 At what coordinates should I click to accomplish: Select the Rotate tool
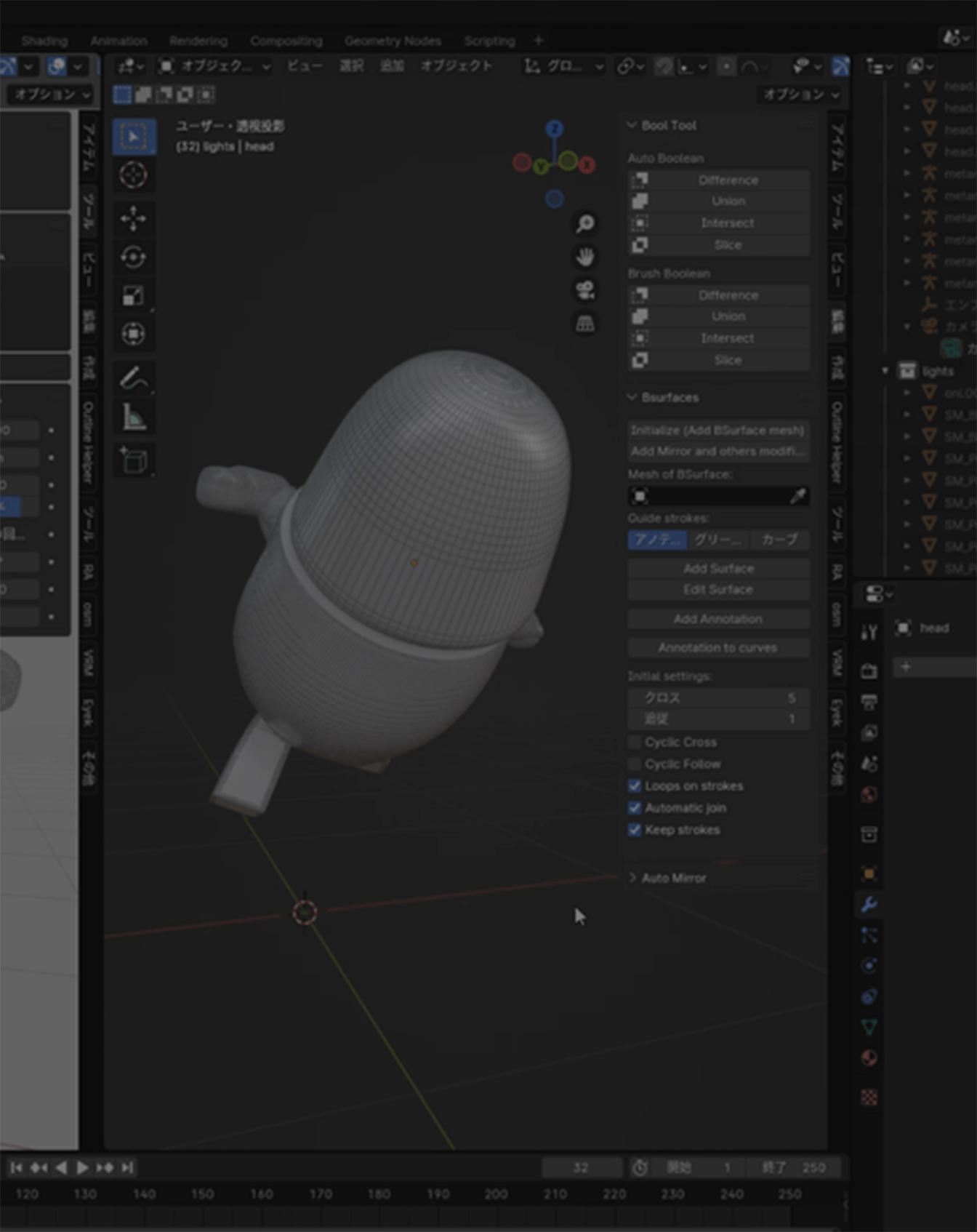pyautogui.click(x=133, y=257)
